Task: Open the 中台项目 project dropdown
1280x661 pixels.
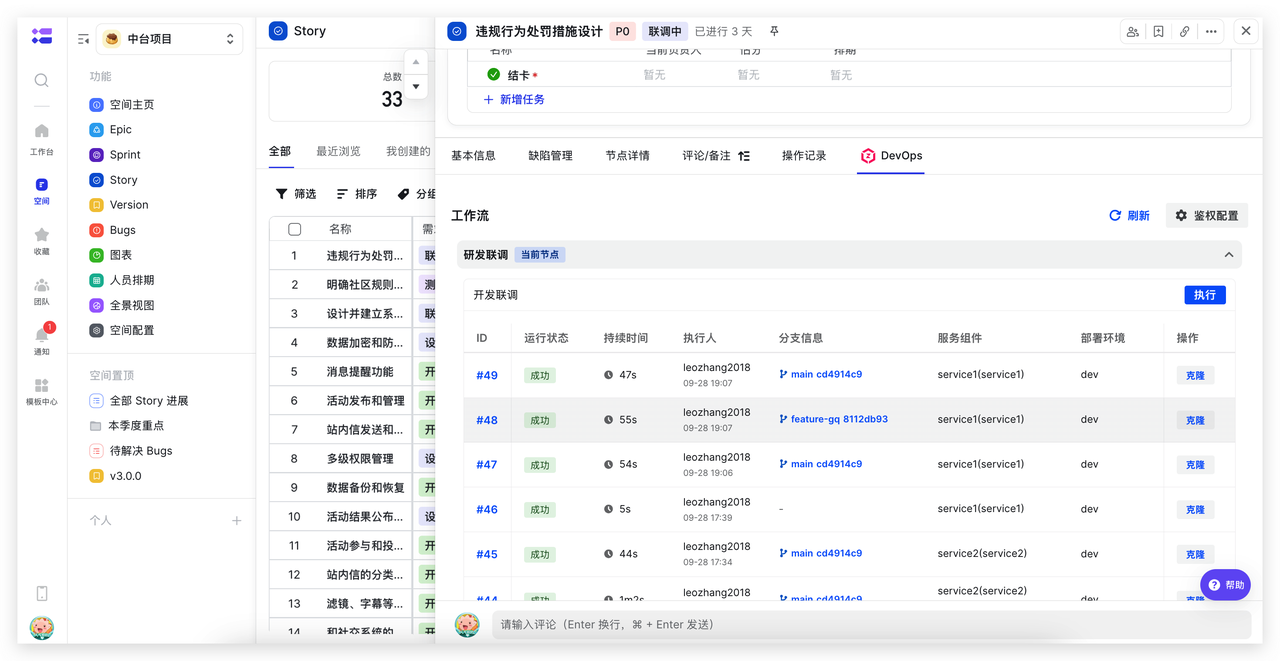Action: 169,39
